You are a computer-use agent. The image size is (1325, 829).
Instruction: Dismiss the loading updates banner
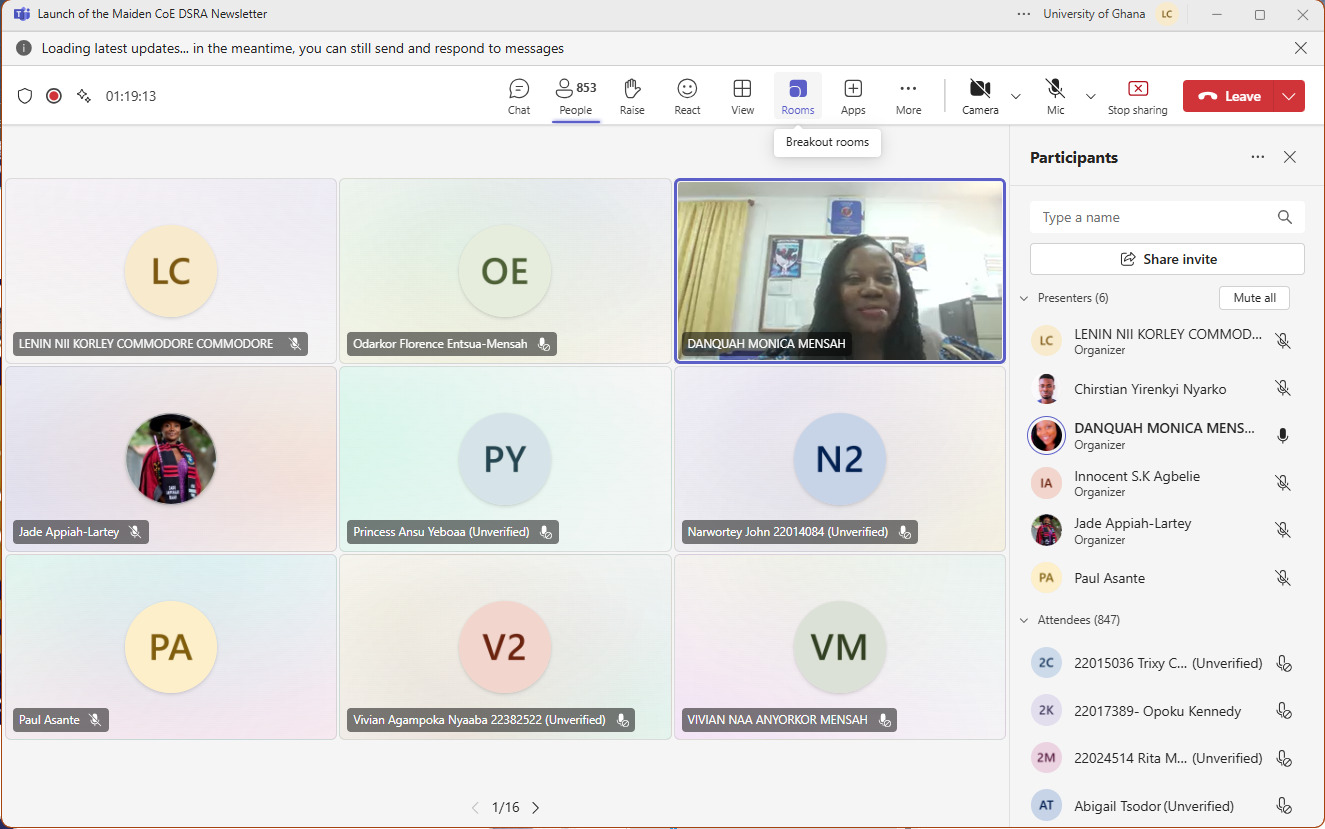[x=1301, y=48]
